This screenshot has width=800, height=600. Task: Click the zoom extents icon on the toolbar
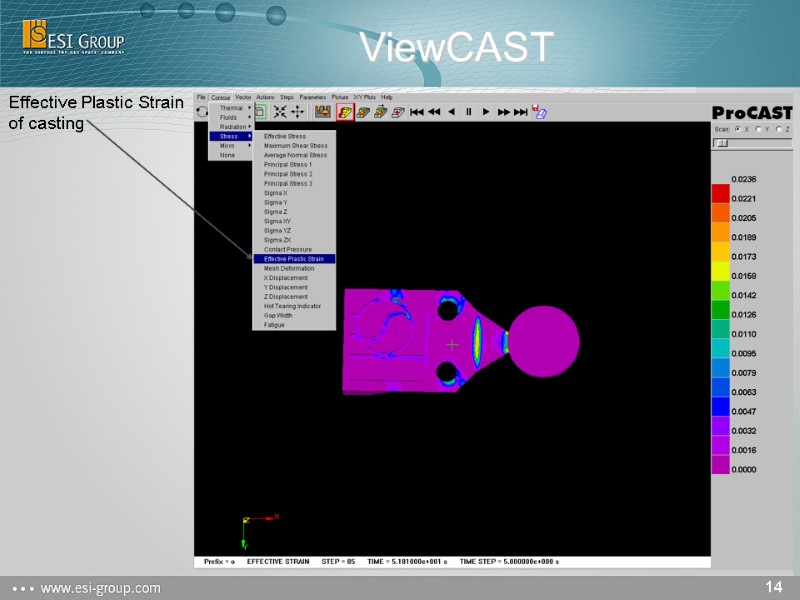[x=278, y=111]
